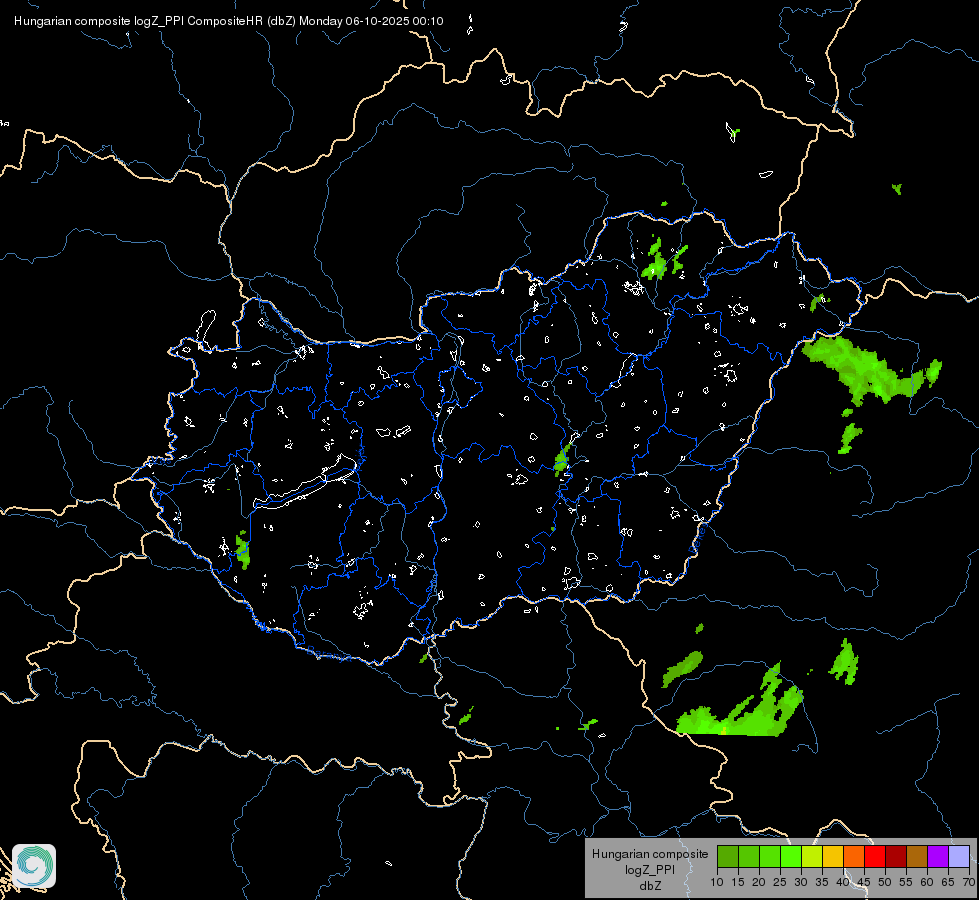This screenshot has width=979, height=900.
Task: Click the legend scale value '45'
Action: 863,883
